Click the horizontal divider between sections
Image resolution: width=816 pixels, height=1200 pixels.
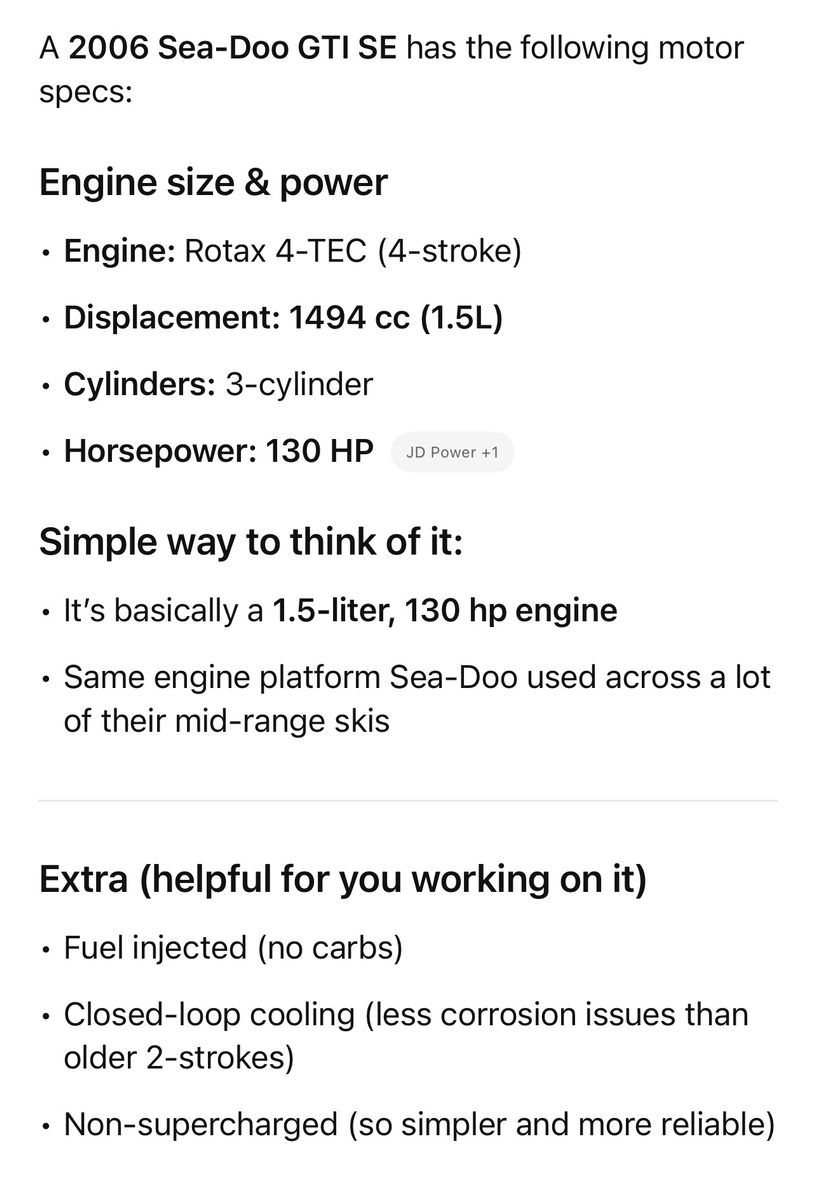click(x=408, y=800)
